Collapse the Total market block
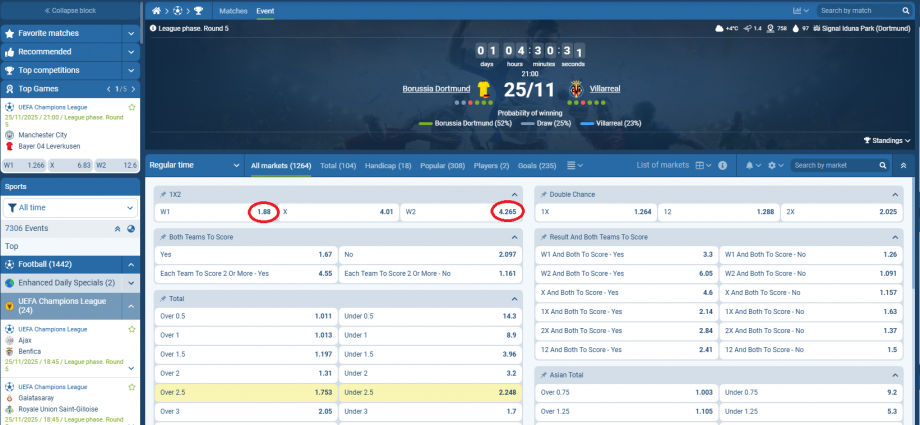The height and width of the screenshot is (425, 920). pyautogui.click(x=514, y=299)
